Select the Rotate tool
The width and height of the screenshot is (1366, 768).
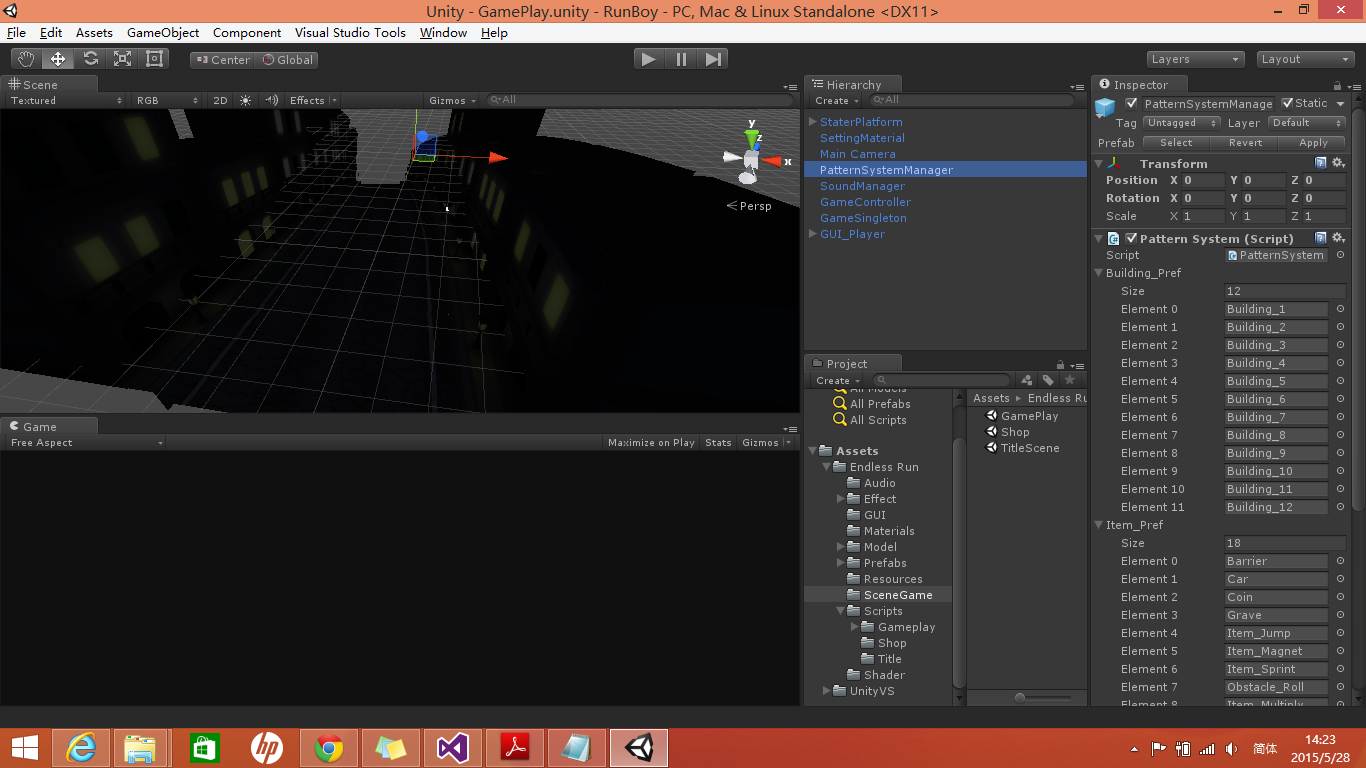pyautogui.click(x=89, y=58)
